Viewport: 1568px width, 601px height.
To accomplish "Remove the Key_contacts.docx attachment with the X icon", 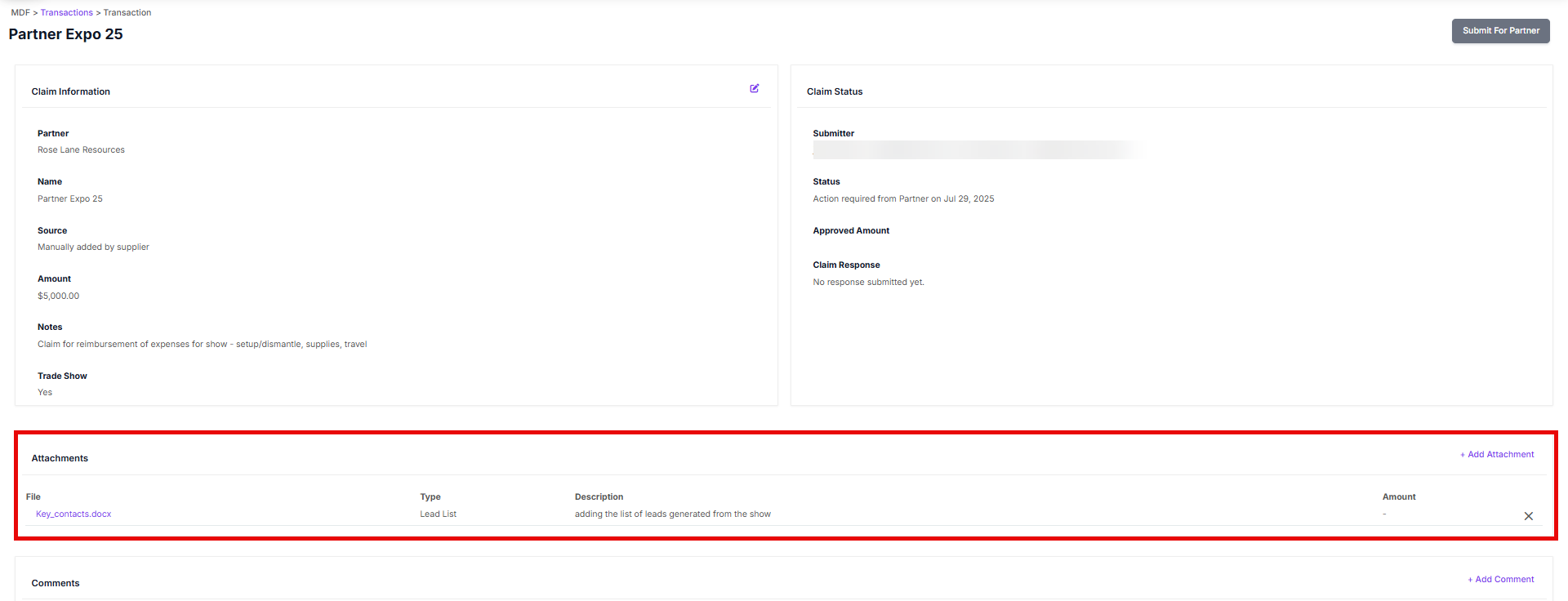I will coord(1528,516).
